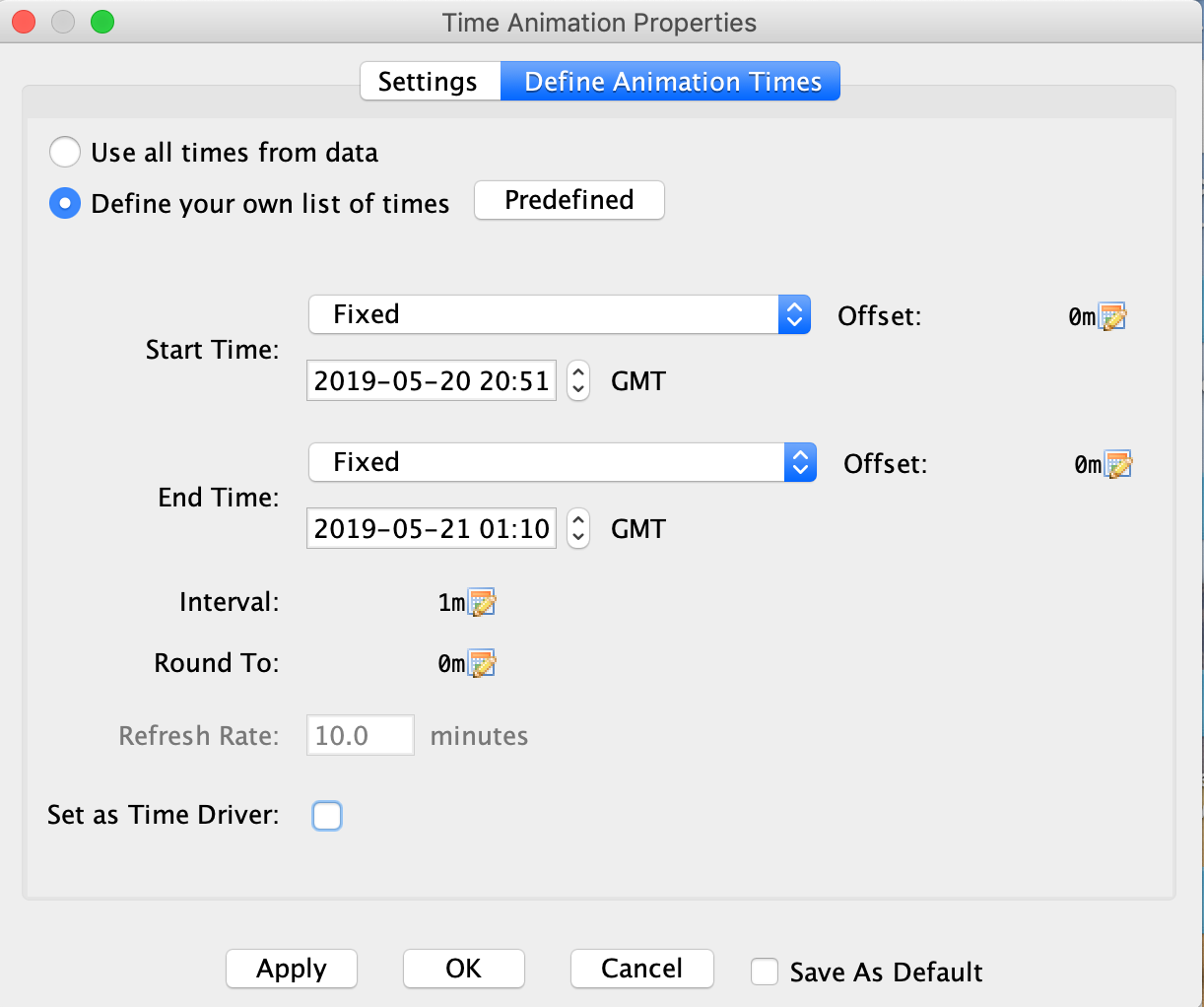Edit the Start Time offset value icon
1204x1007 pixels.
(x=1112, y=317)
